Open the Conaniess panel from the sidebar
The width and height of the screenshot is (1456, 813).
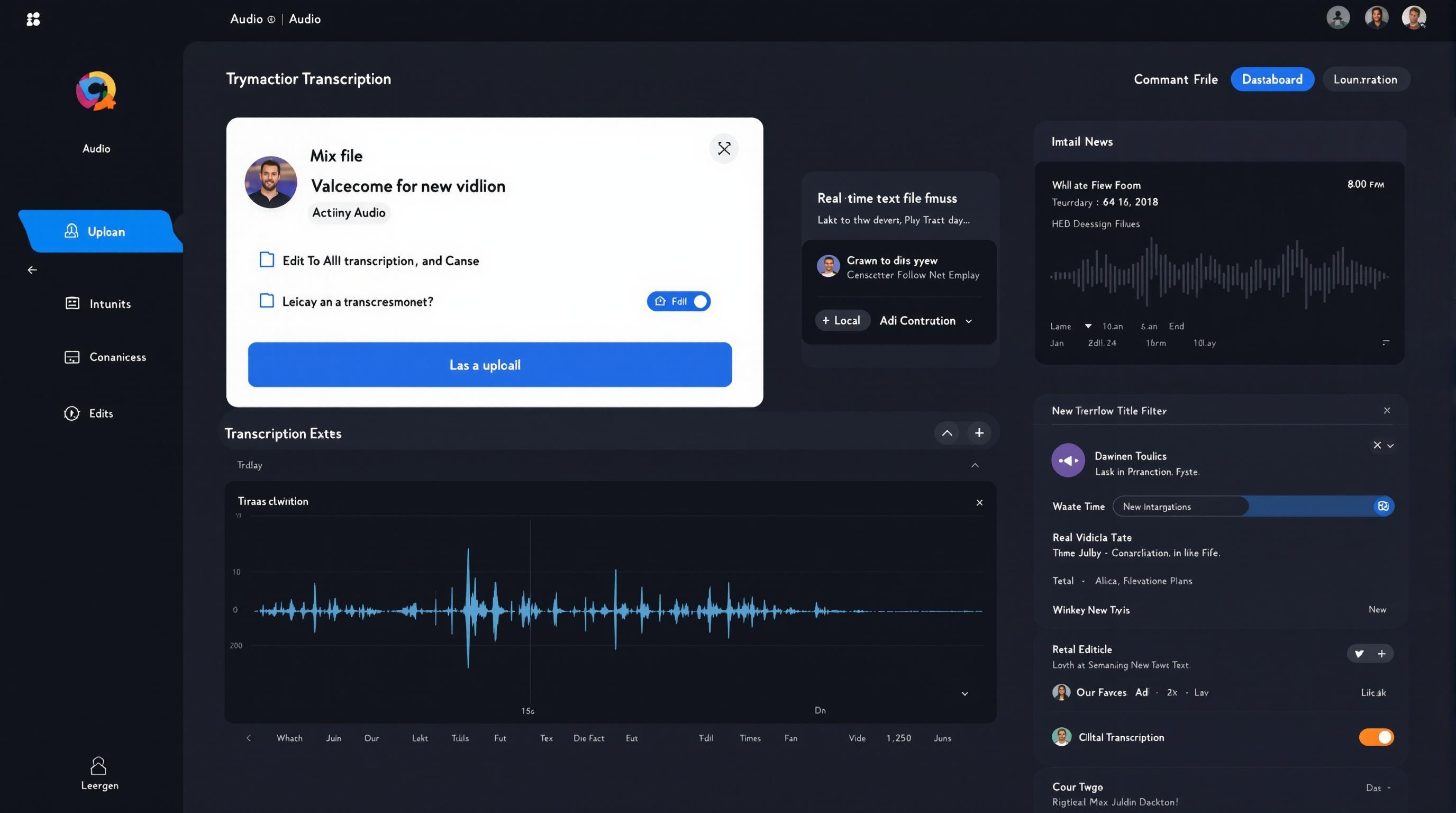tap(71, 357)
